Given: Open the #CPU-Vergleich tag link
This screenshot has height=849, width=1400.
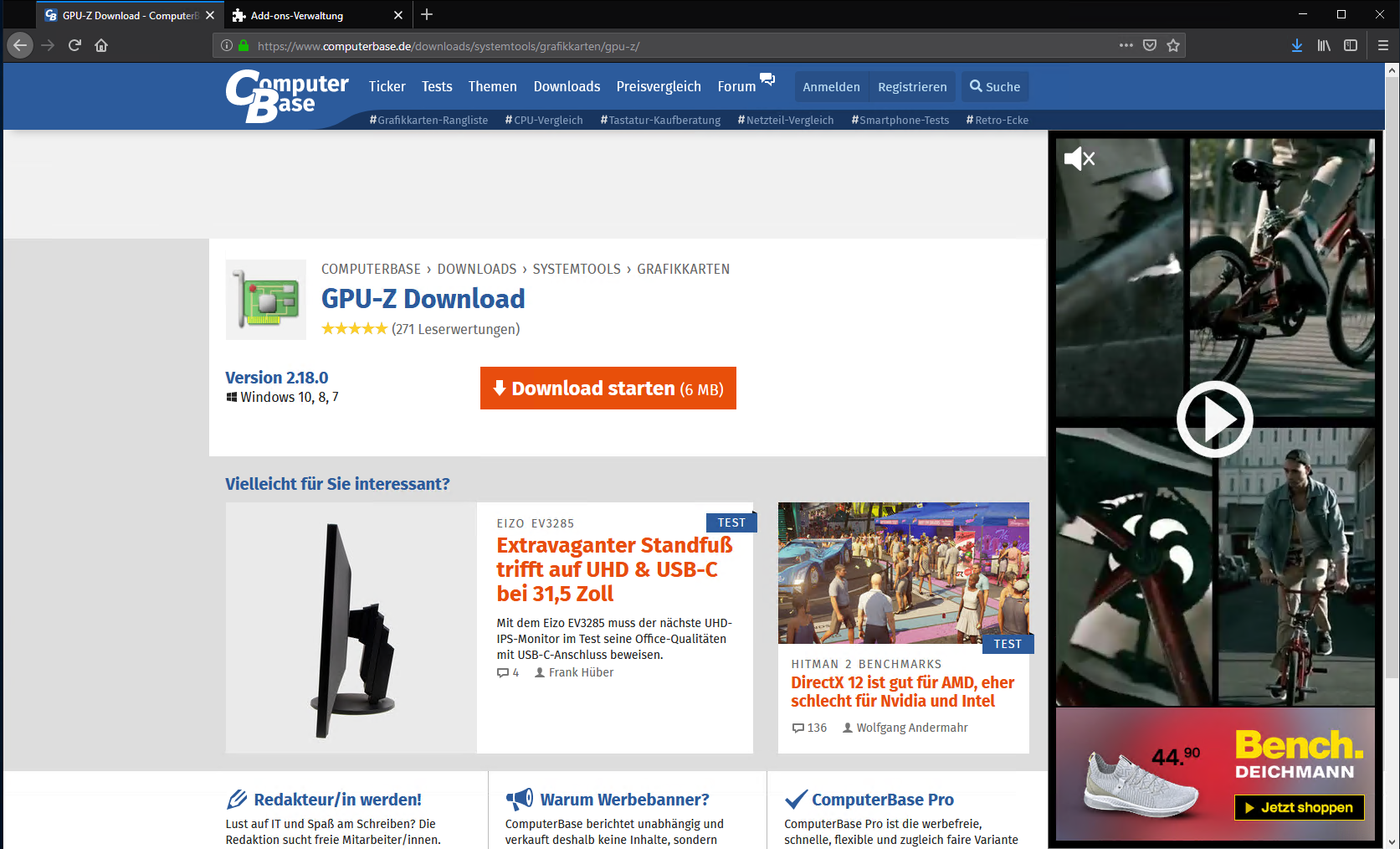Looking at the screenshot, I should [544, 120].
